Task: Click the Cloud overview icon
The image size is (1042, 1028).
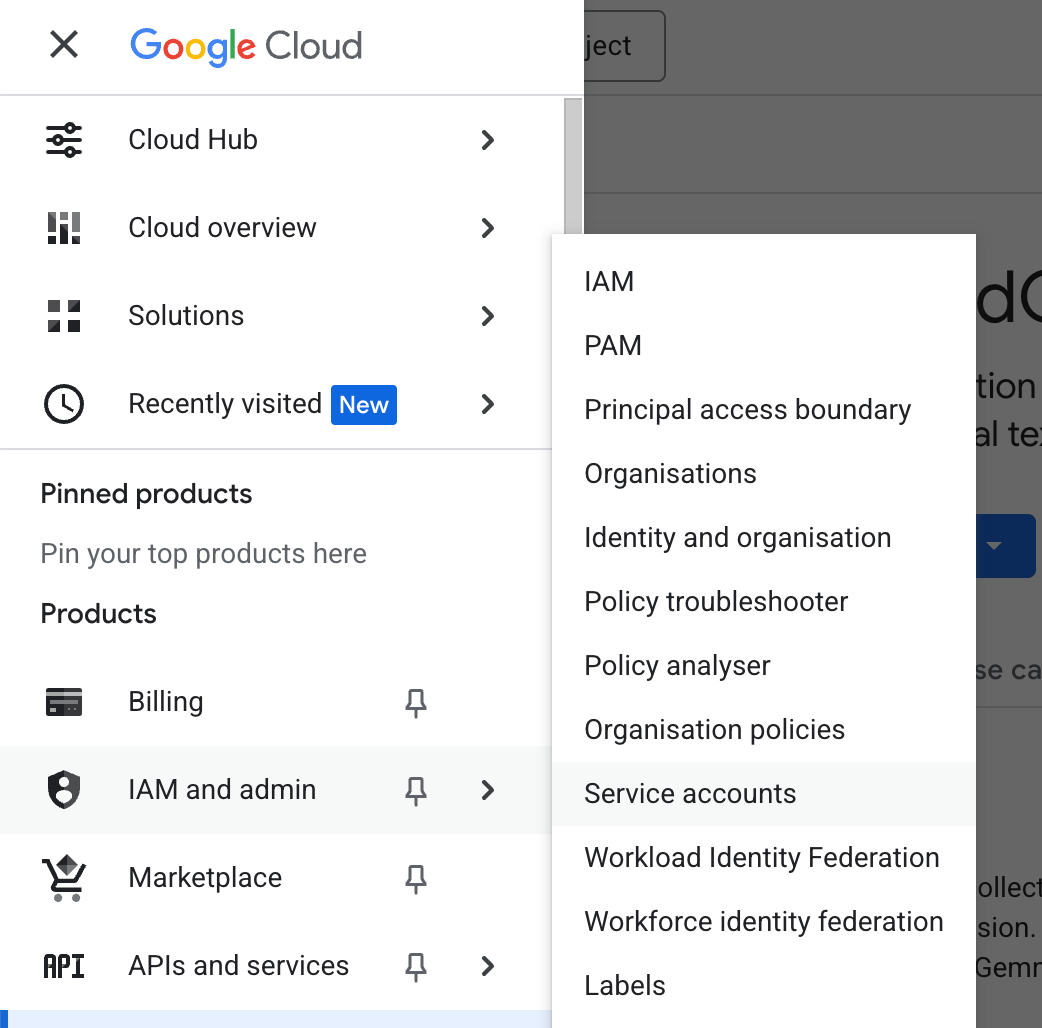Action: click(x=64, y=228)
